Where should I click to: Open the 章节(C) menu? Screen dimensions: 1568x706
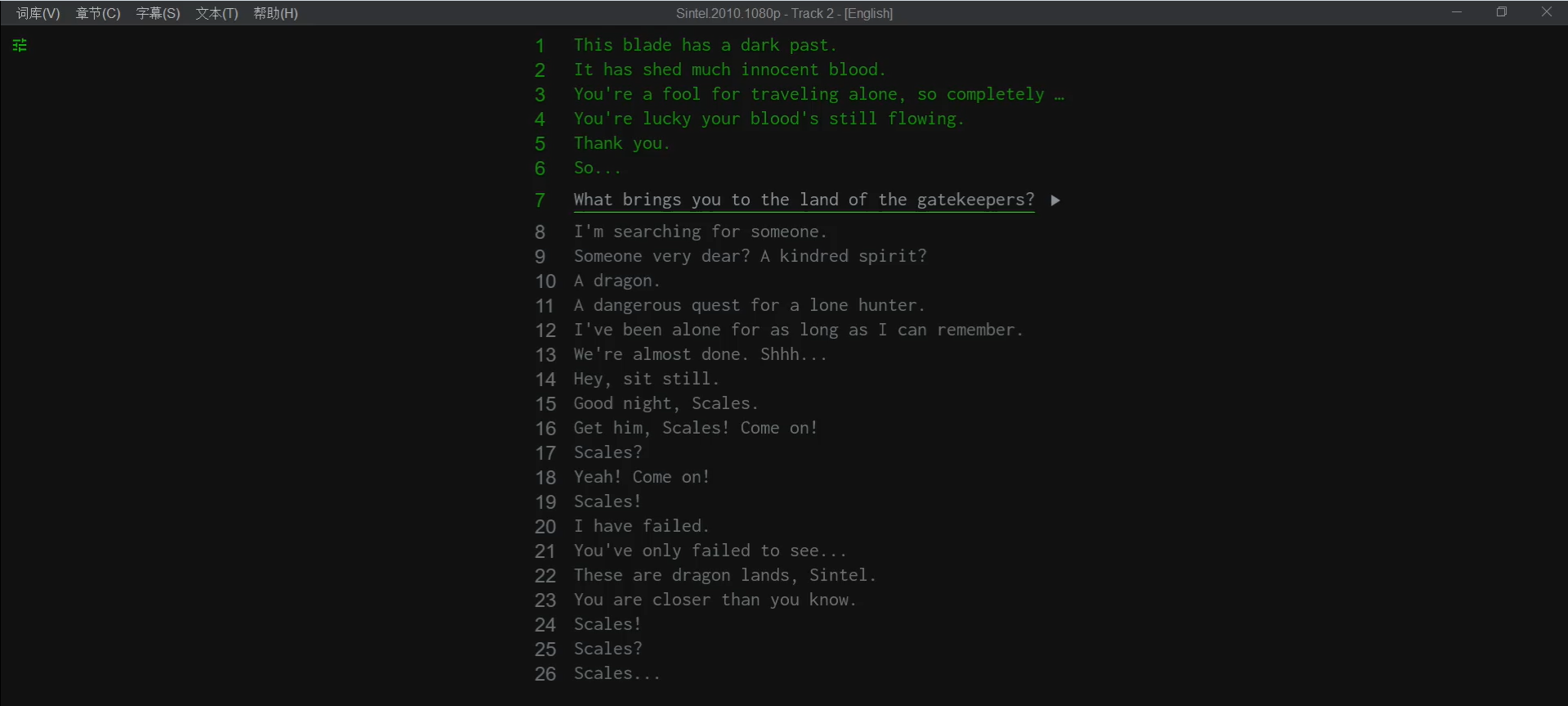97,13
